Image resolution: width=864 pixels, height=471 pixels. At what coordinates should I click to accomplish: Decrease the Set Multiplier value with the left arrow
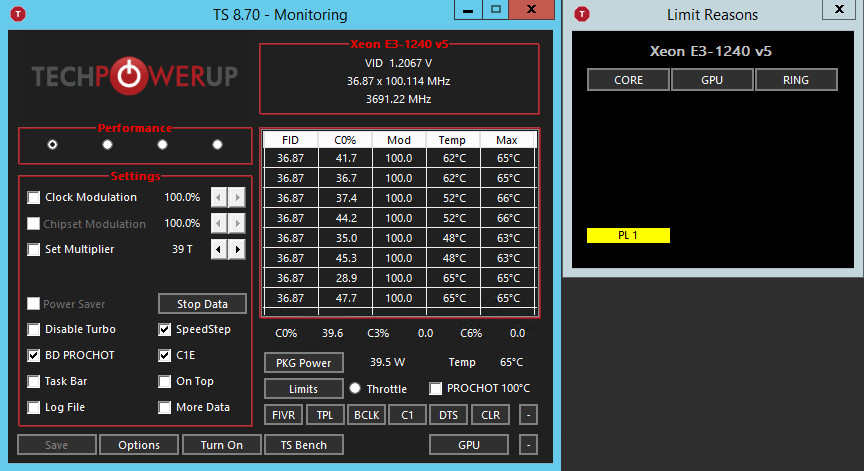click(219, 249)
